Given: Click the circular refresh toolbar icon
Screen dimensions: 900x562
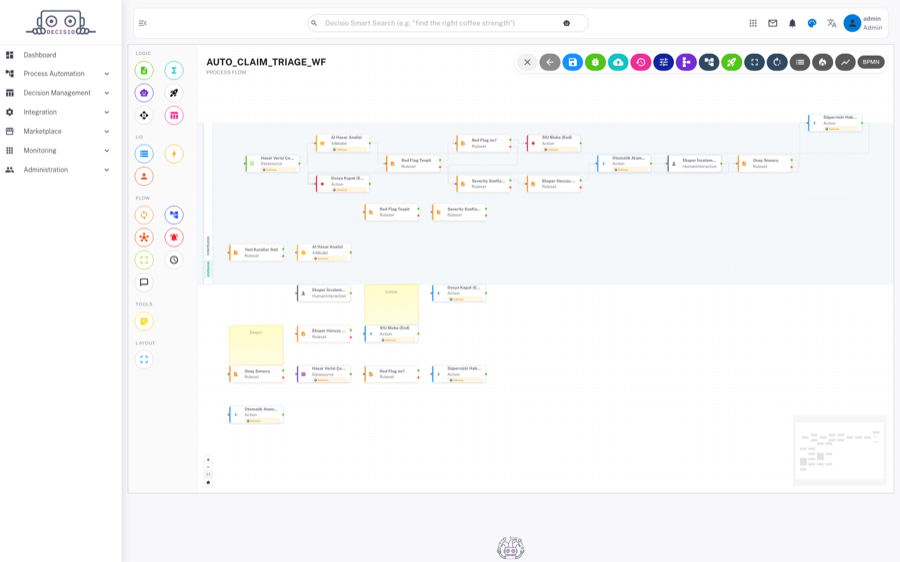Looking at the screenshot, I should point(777,62).
